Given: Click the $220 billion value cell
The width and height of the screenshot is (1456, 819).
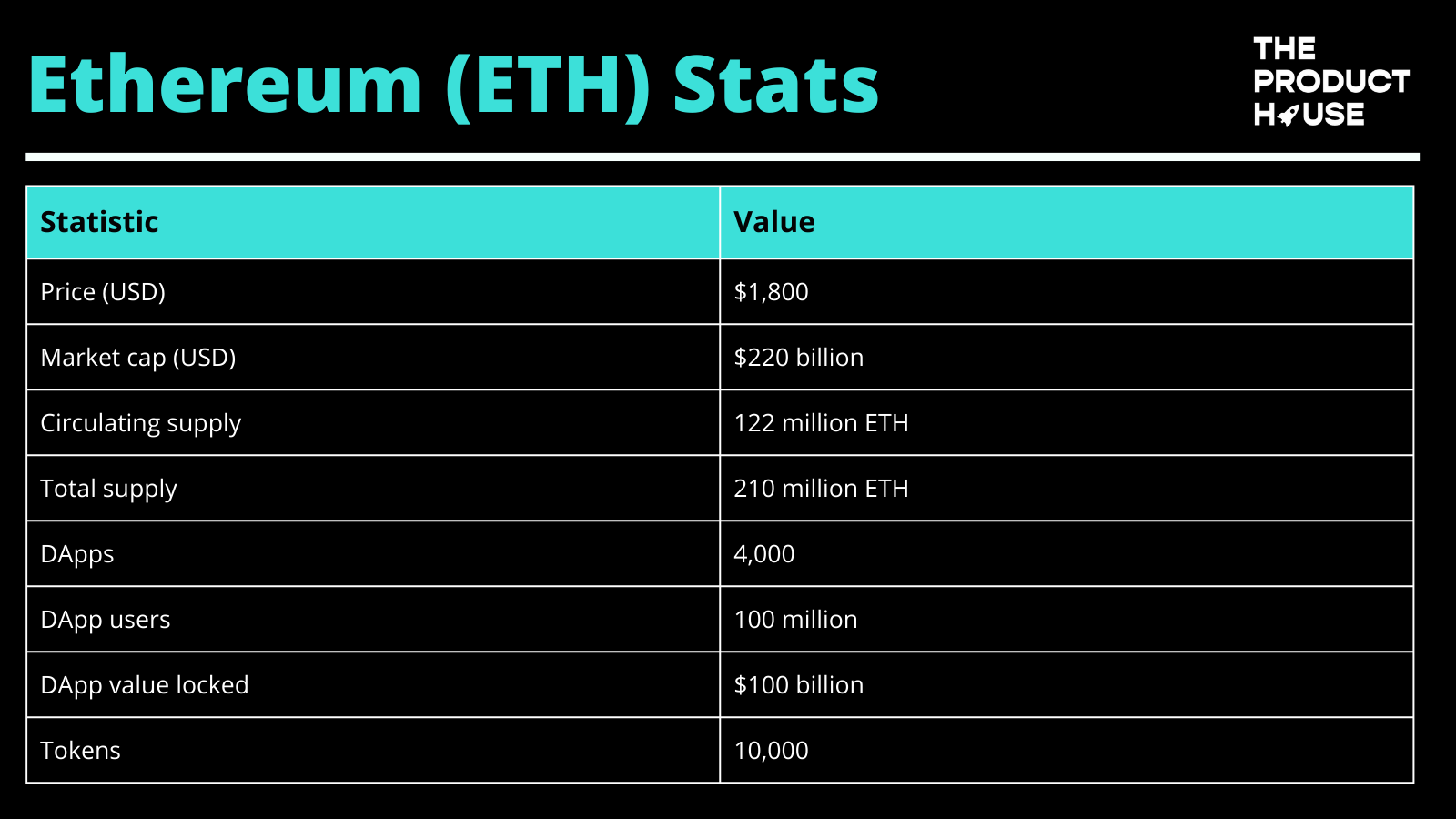Looking at the screenshot, I should [x=798, y=358].
